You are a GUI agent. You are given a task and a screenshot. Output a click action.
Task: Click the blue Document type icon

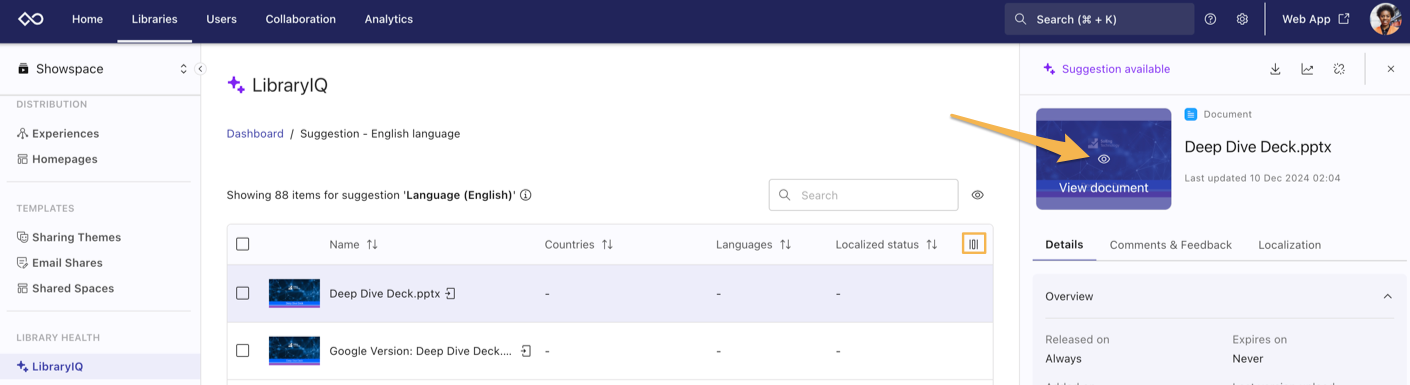click(1191, 114)
